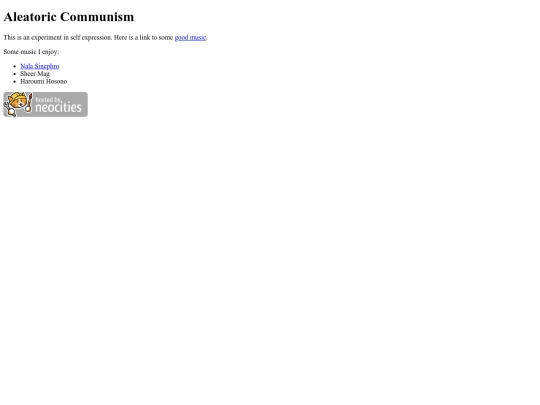Screen dimensions: 540x405
Task: Click the word "enjoy:" in the paragraph
Action: [x=50, y=52]
